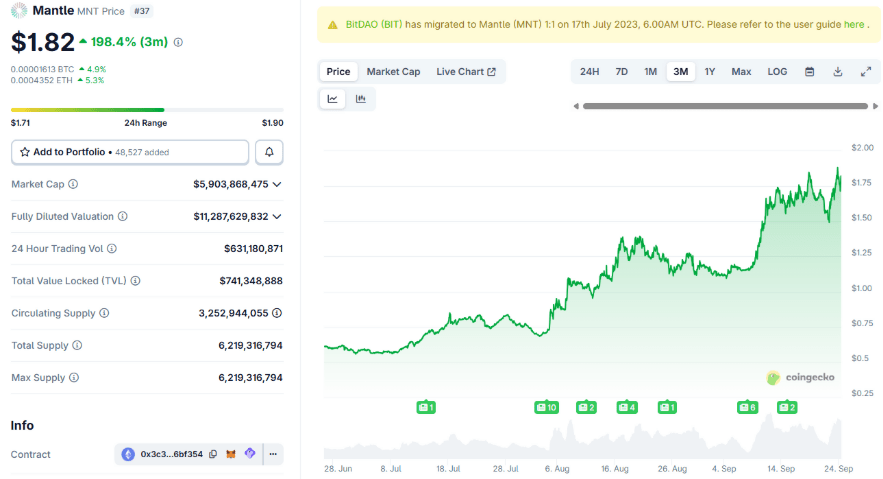Click the $741,348,888 TVL value
The image size is (883, 479).
[251, 280]
